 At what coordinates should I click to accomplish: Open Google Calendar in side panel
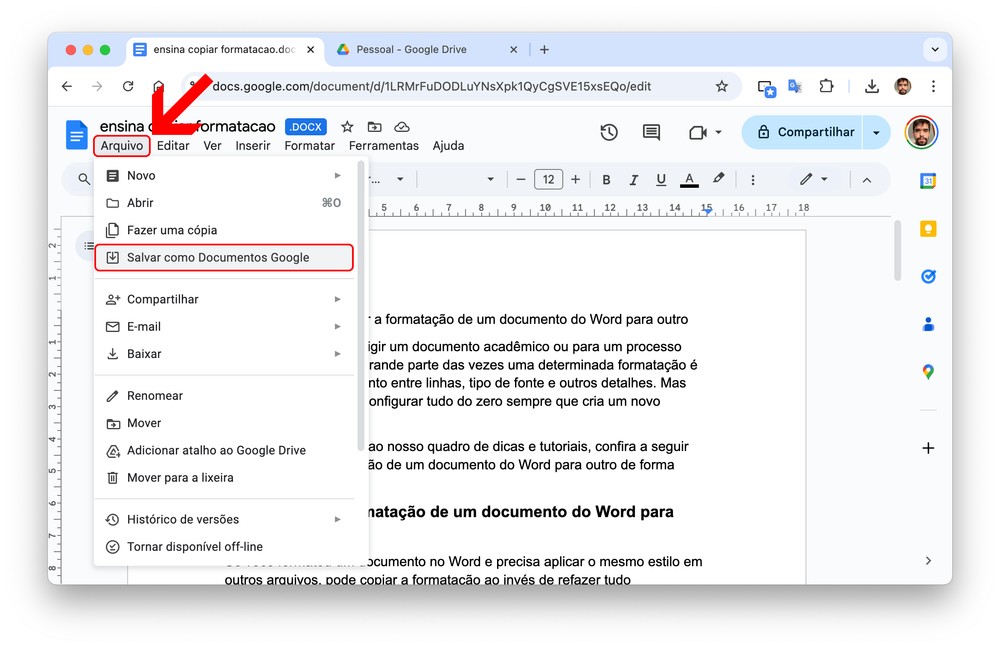[x=928, y=181]
